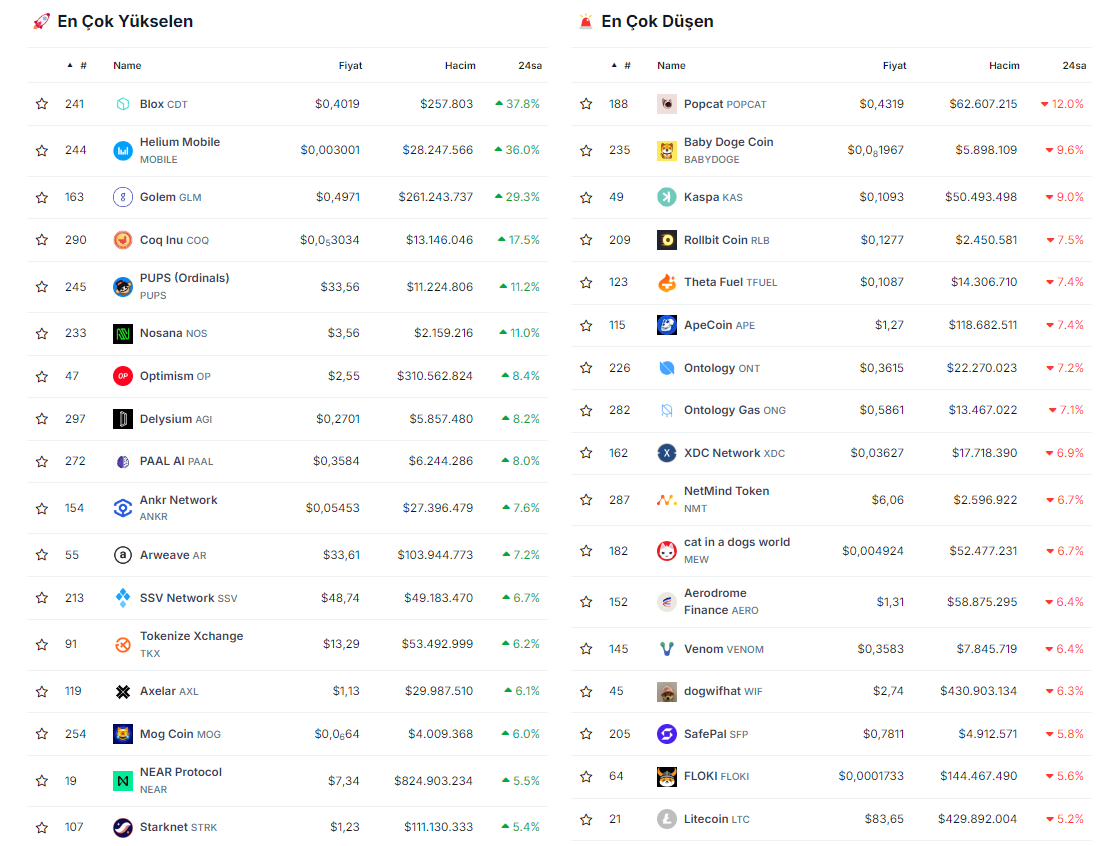Screen dimensions: 1110x846
Task: Click the Litecoin LTC coin icon
Action: tap(667, 819)
